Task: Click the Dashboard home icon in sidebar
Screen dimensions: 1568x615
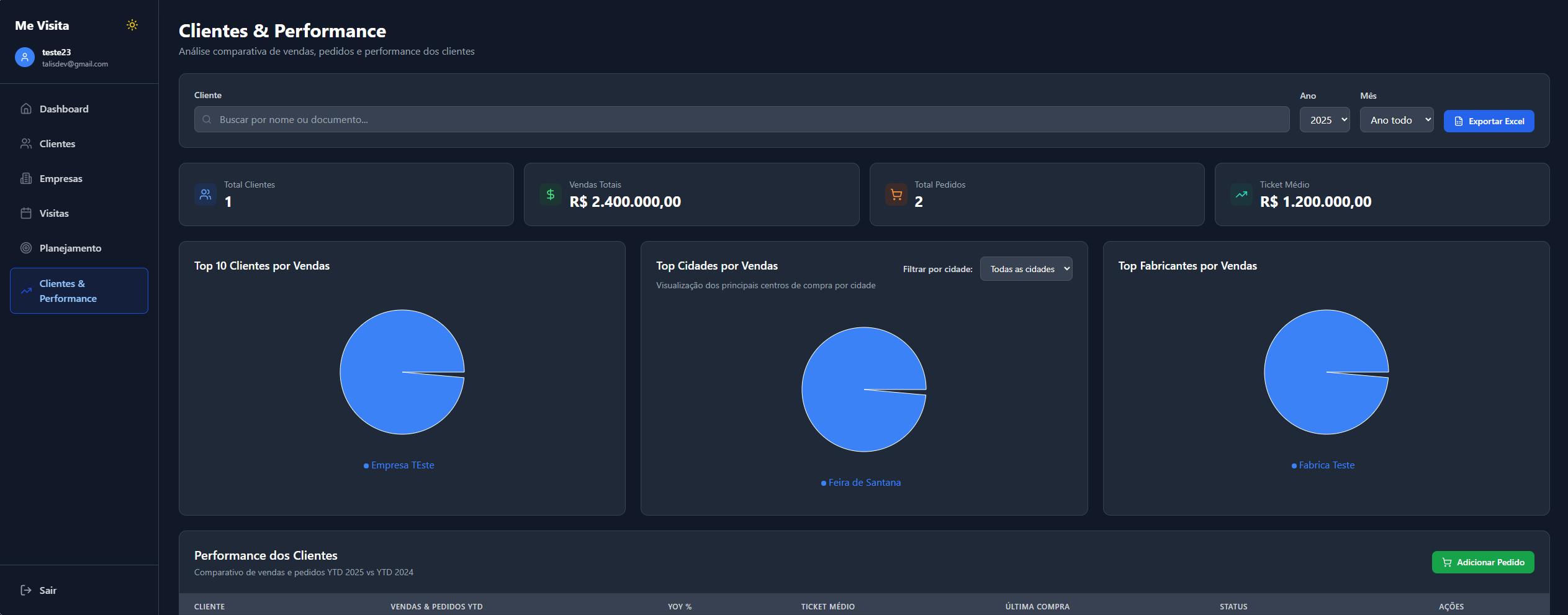Action: click(26, 109)
